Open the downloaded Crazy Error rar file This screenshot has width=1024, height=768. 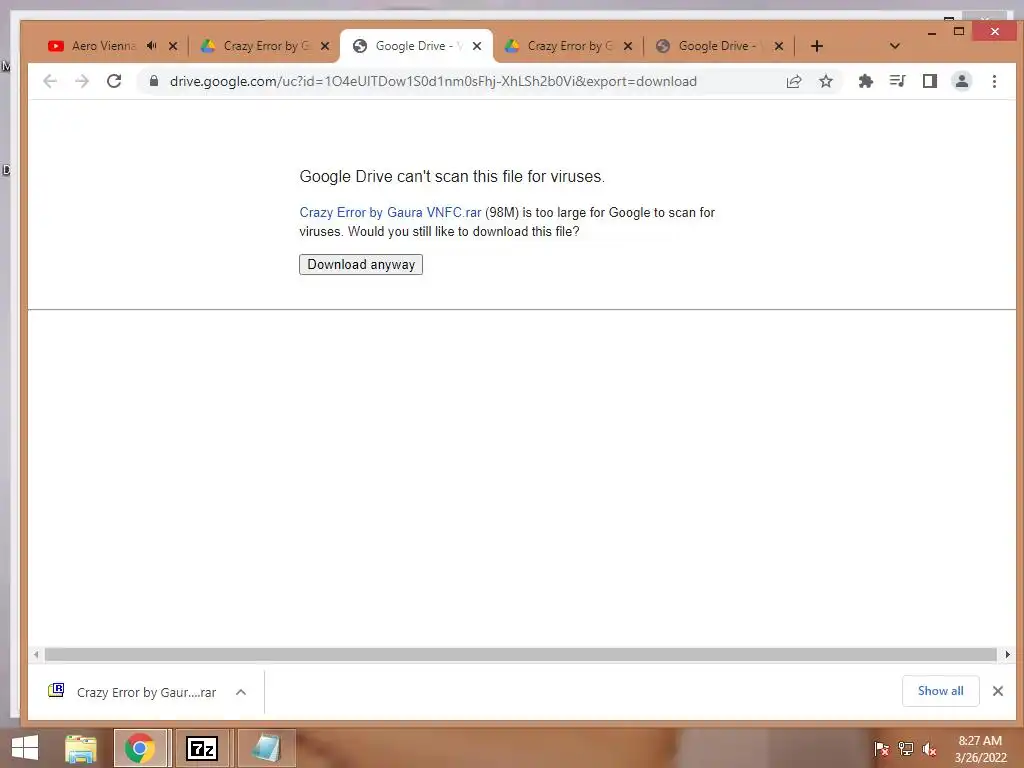132,692
